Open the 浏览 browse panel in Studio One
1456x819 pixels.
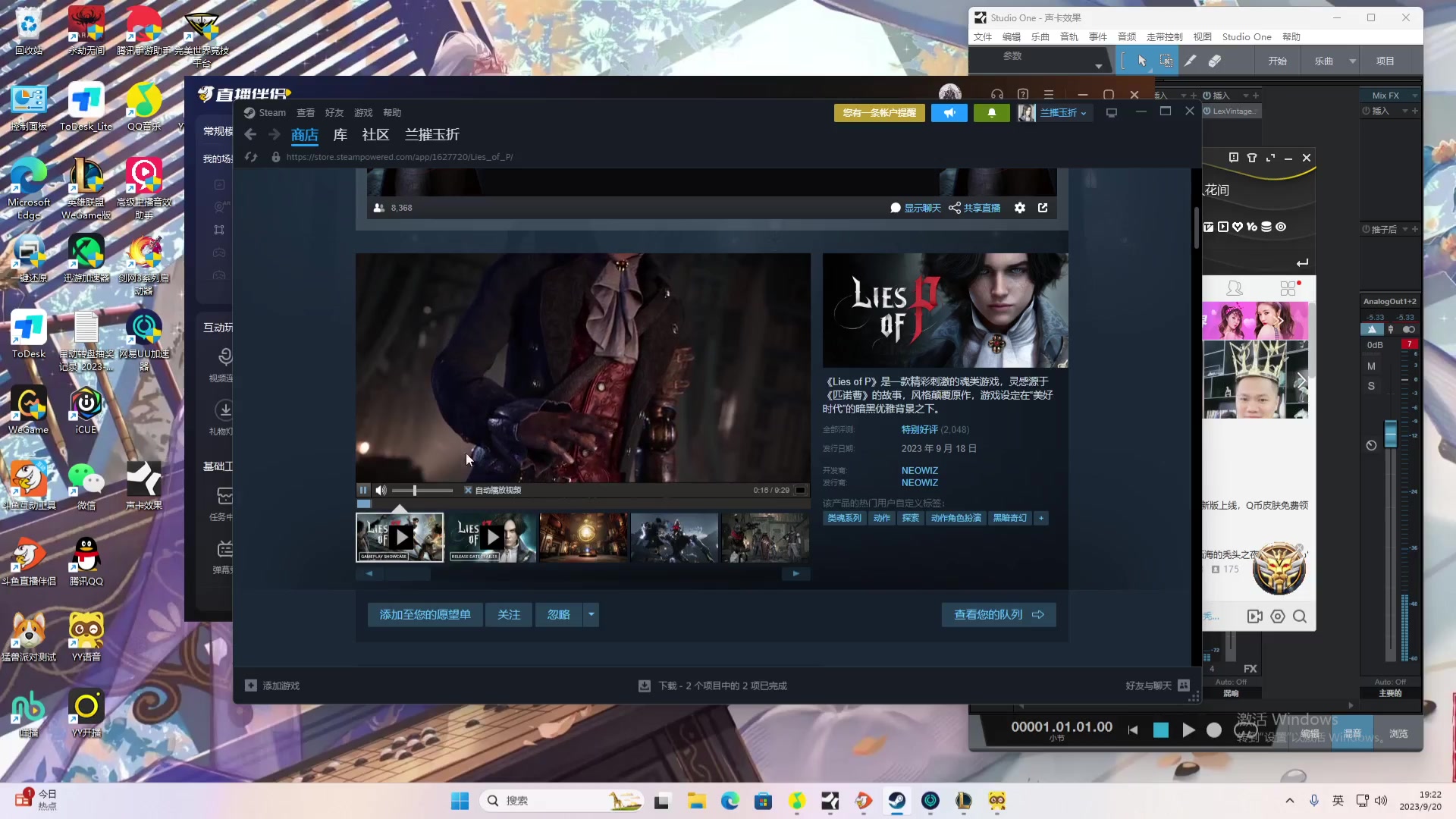pos(1398,734)
